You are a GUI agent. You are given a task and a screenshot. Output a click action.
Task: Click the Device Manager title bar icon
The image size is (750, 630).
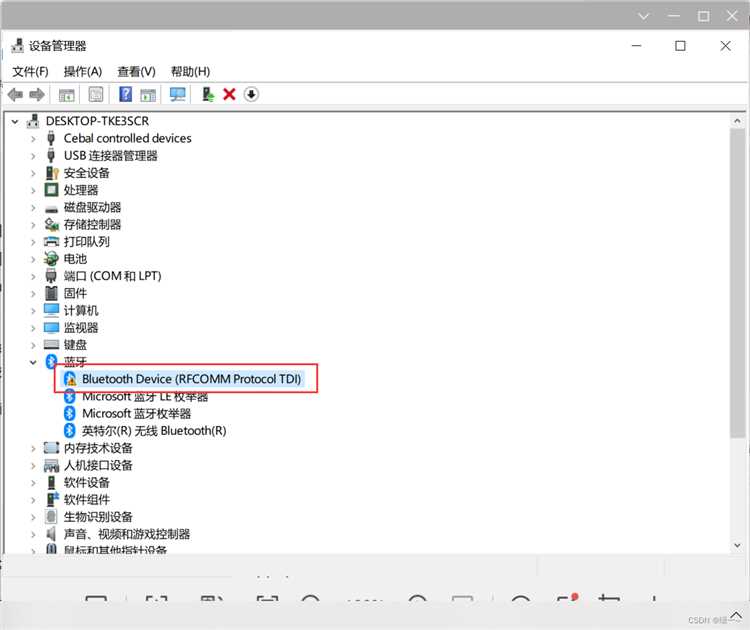[x=18, y=45]
